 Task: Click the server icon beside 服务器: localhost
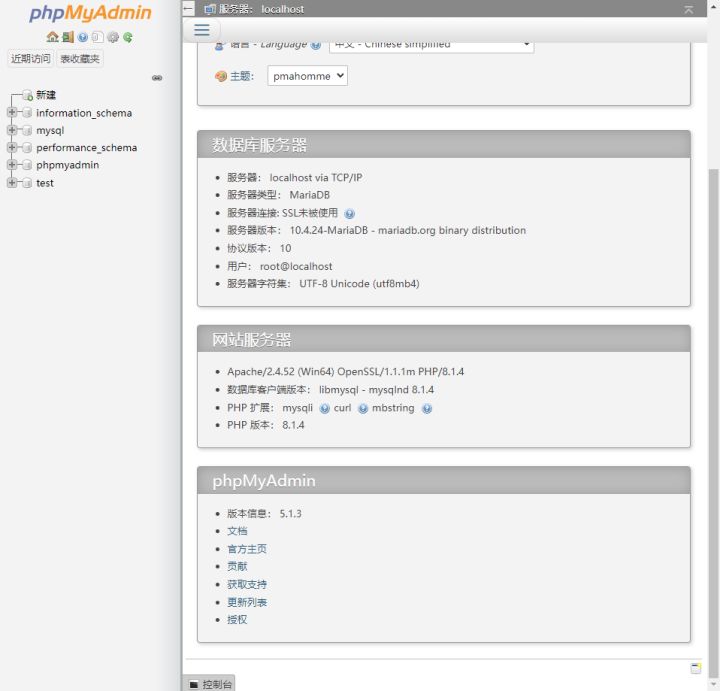click(x=210, y=9)
